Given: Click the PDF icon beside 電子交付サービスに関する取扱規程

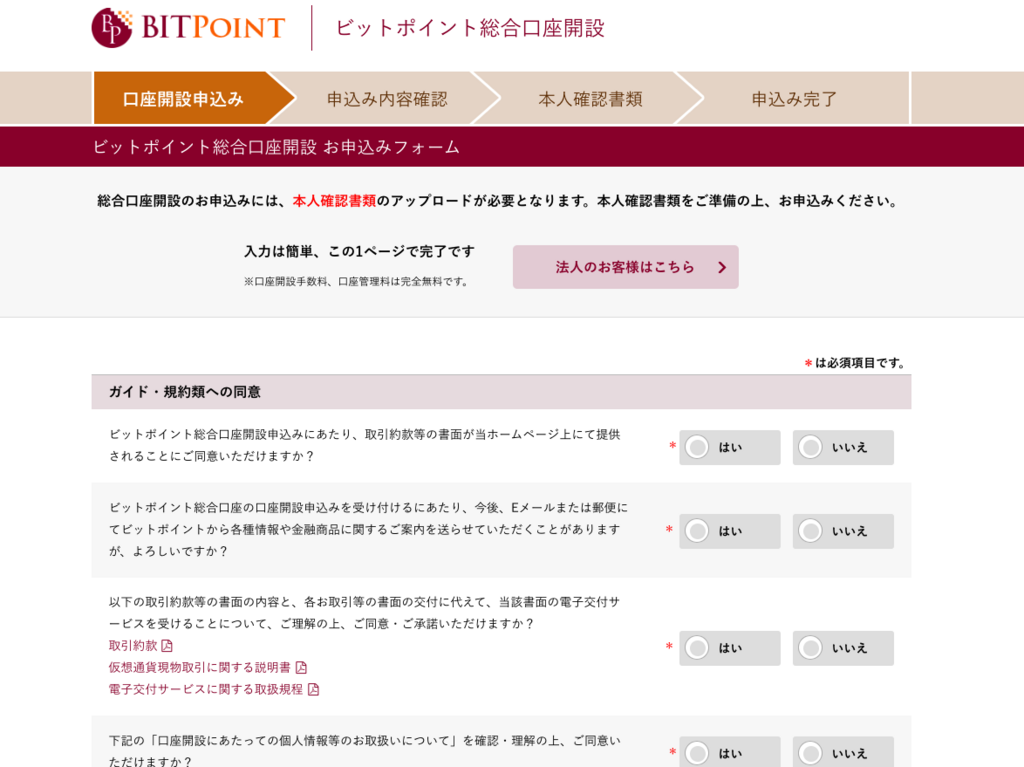Looking at the screenshot, I should 313,689.
